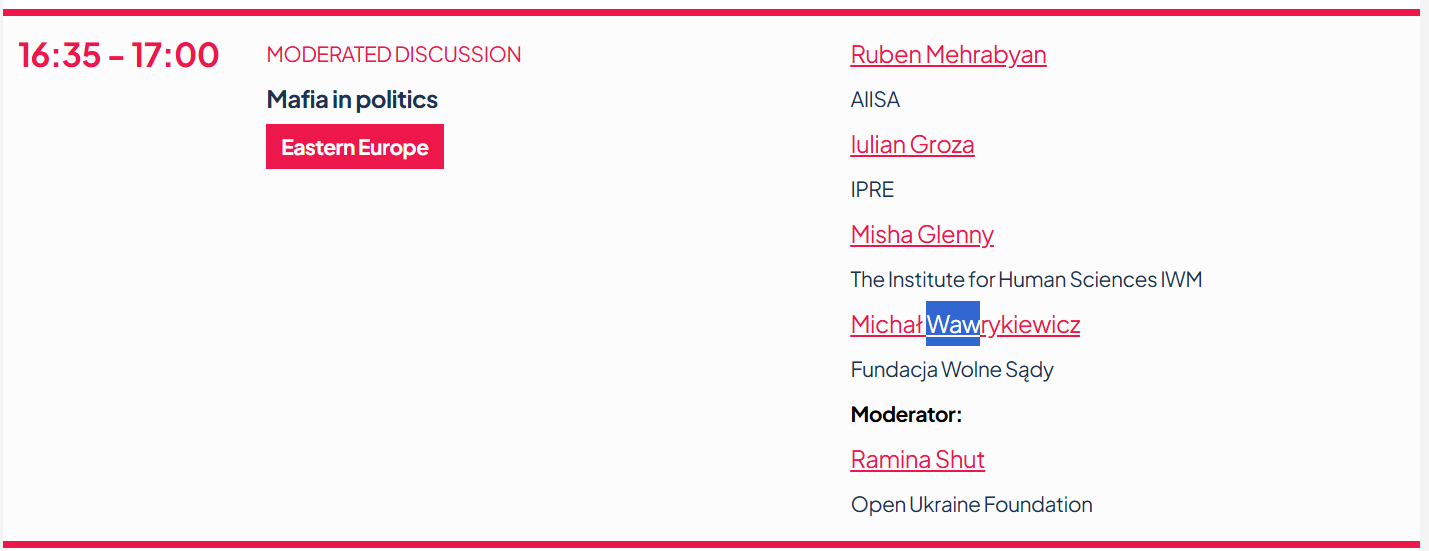Open Iulian Groza speaker profile
The height and width of the screenshot is (551, 1429).
912,145
